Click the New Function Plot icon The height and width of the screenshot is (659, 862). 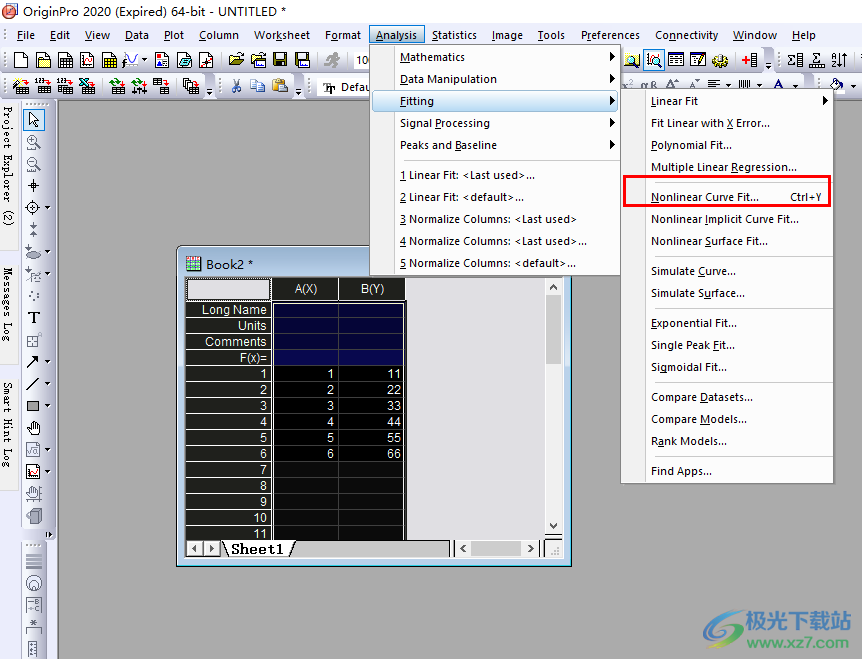tap(130, 60)
